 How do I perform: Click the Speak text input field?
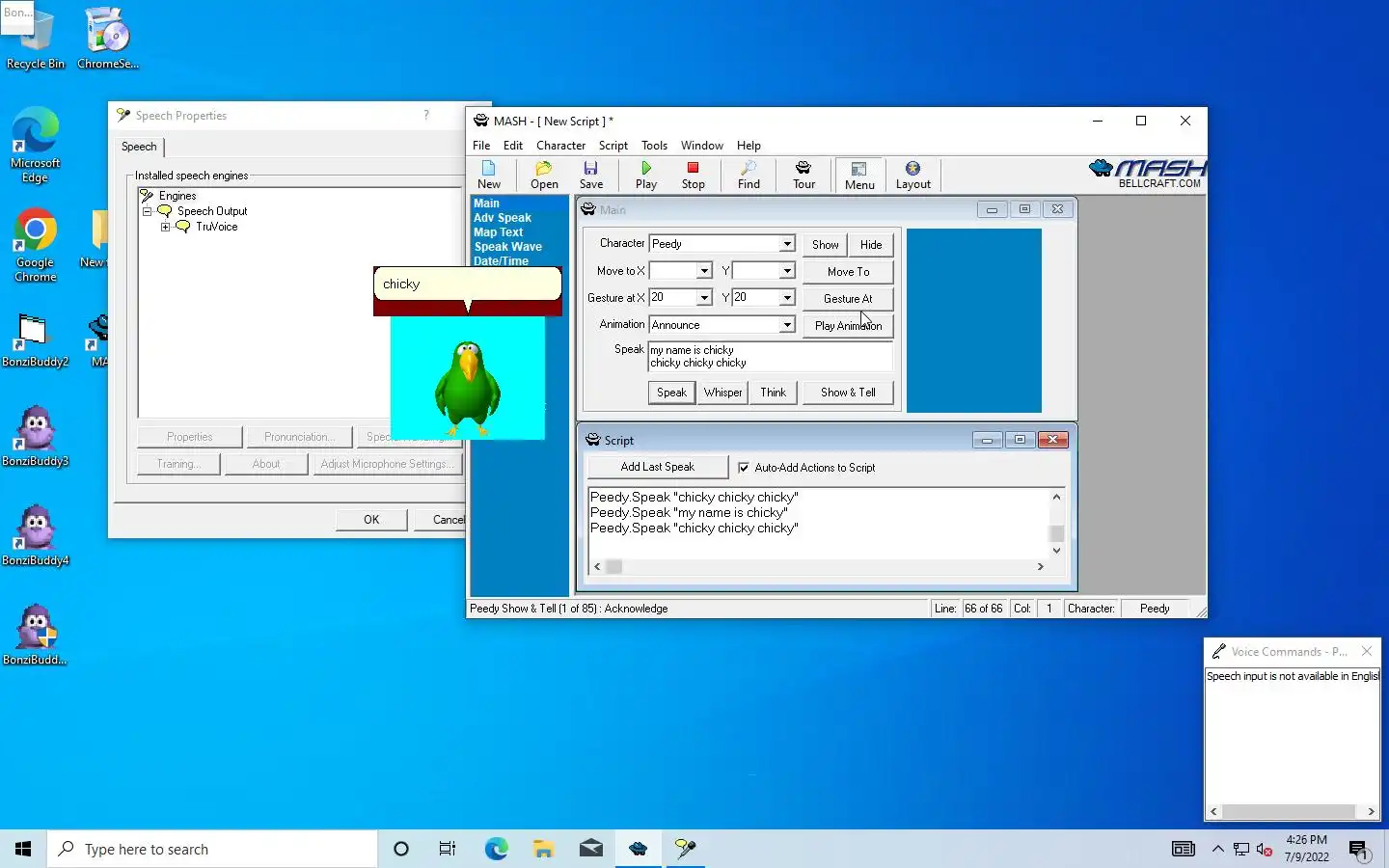coord(770,357)
